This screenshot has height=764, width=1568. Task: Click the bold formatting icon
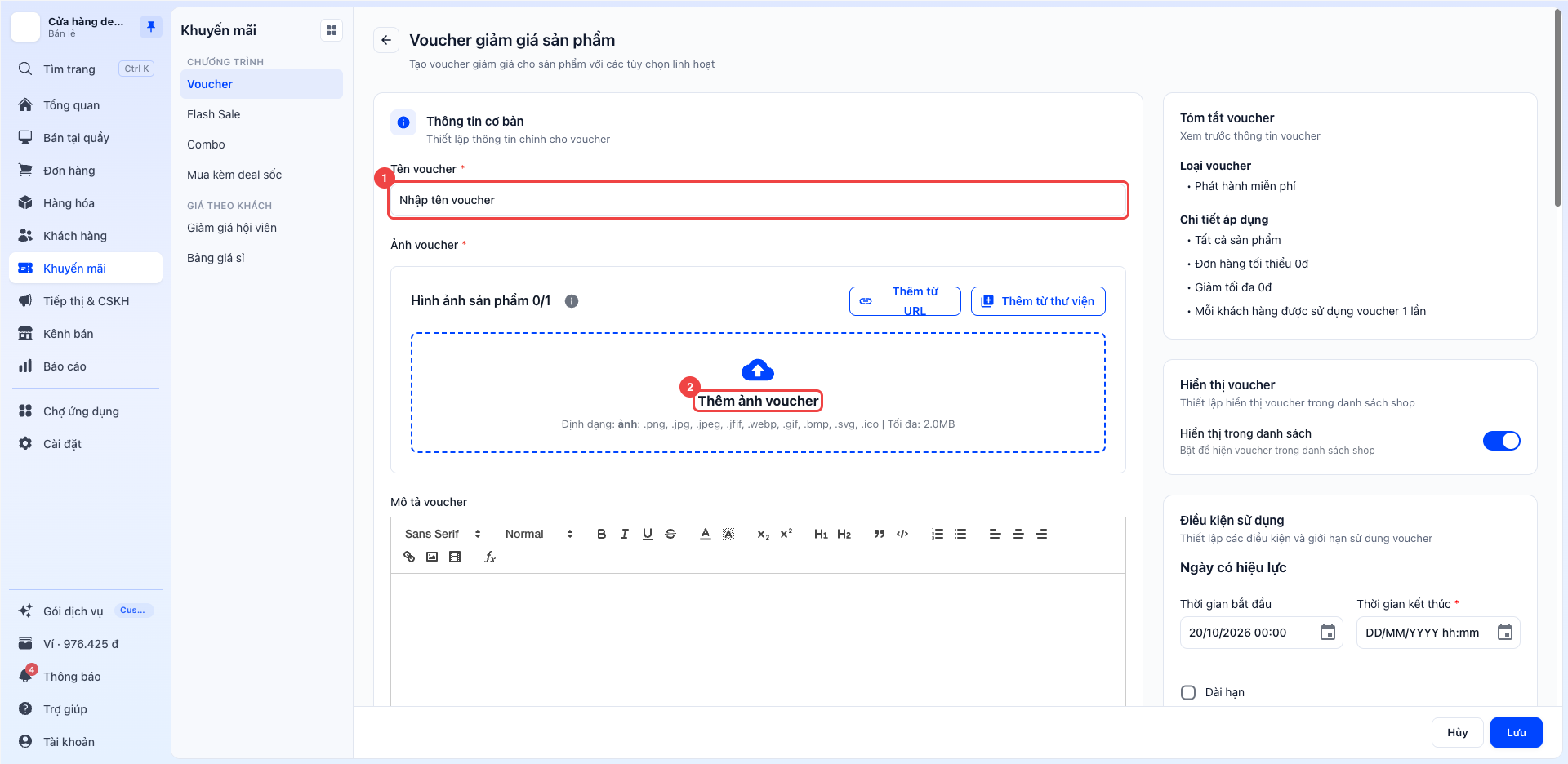coord(601,534)
